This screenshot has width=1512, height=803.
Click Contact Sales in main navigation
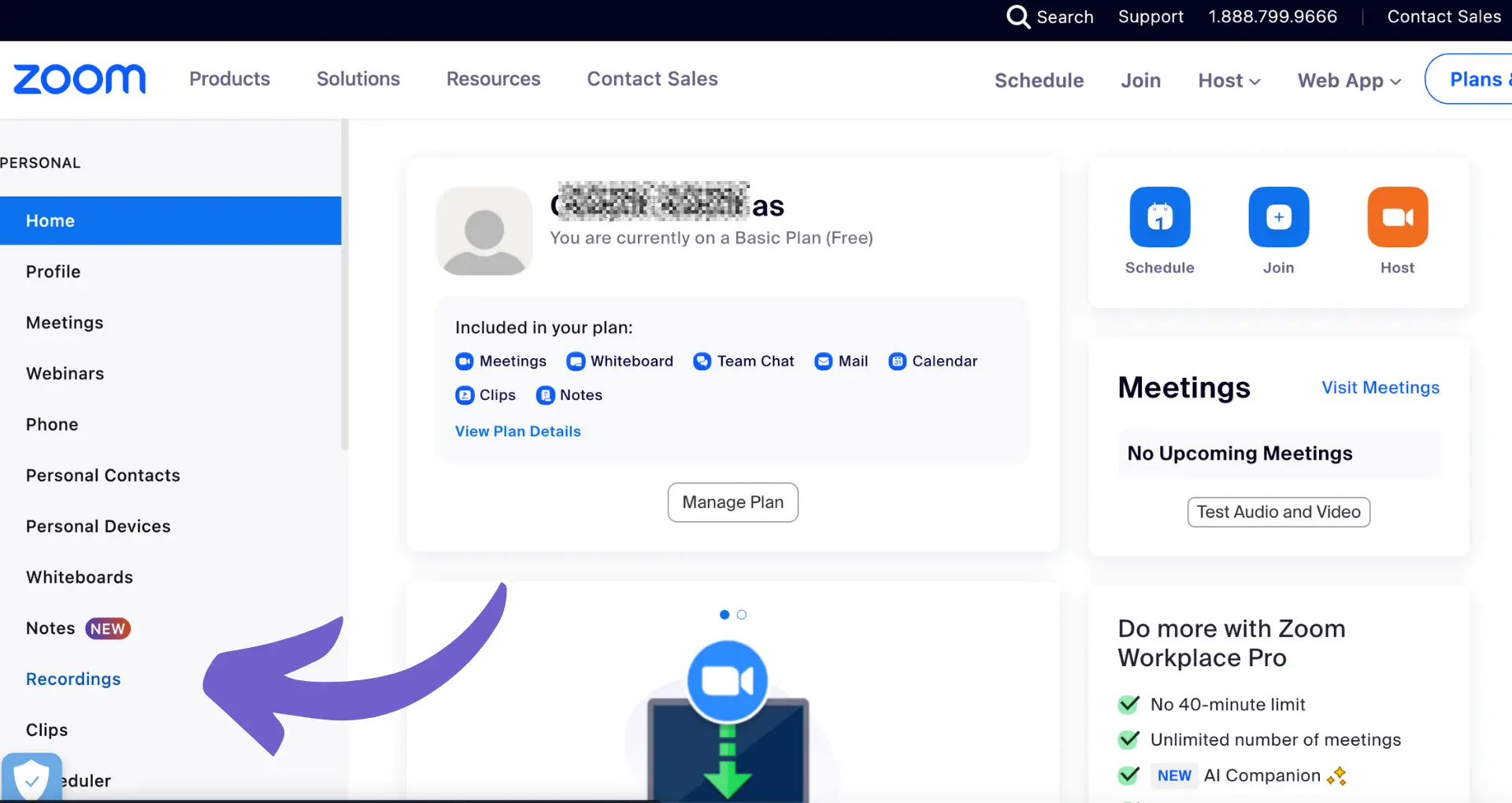(652, 79)
